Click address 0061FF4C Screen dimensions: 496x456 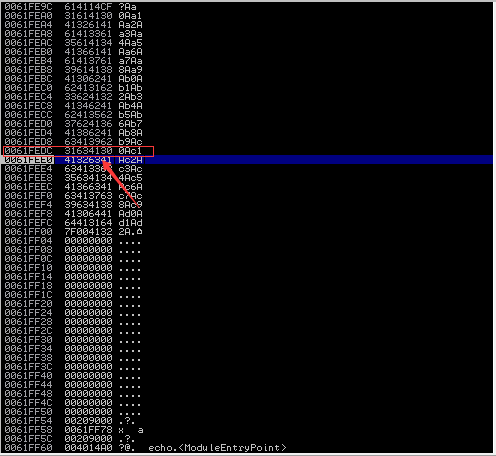tap(28, 403)
